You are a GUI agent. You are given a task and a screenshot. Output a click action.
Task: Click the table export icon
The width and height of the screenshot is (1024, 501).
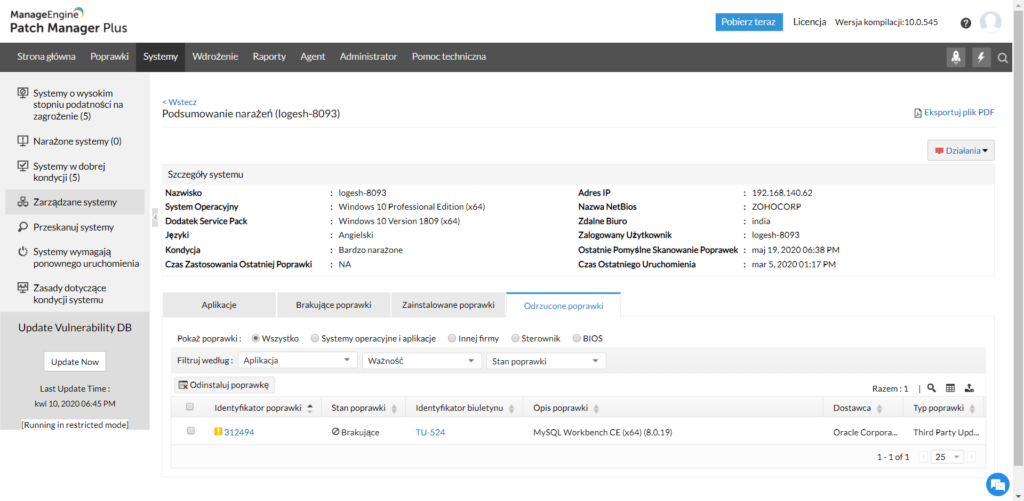tap(969, 388)
